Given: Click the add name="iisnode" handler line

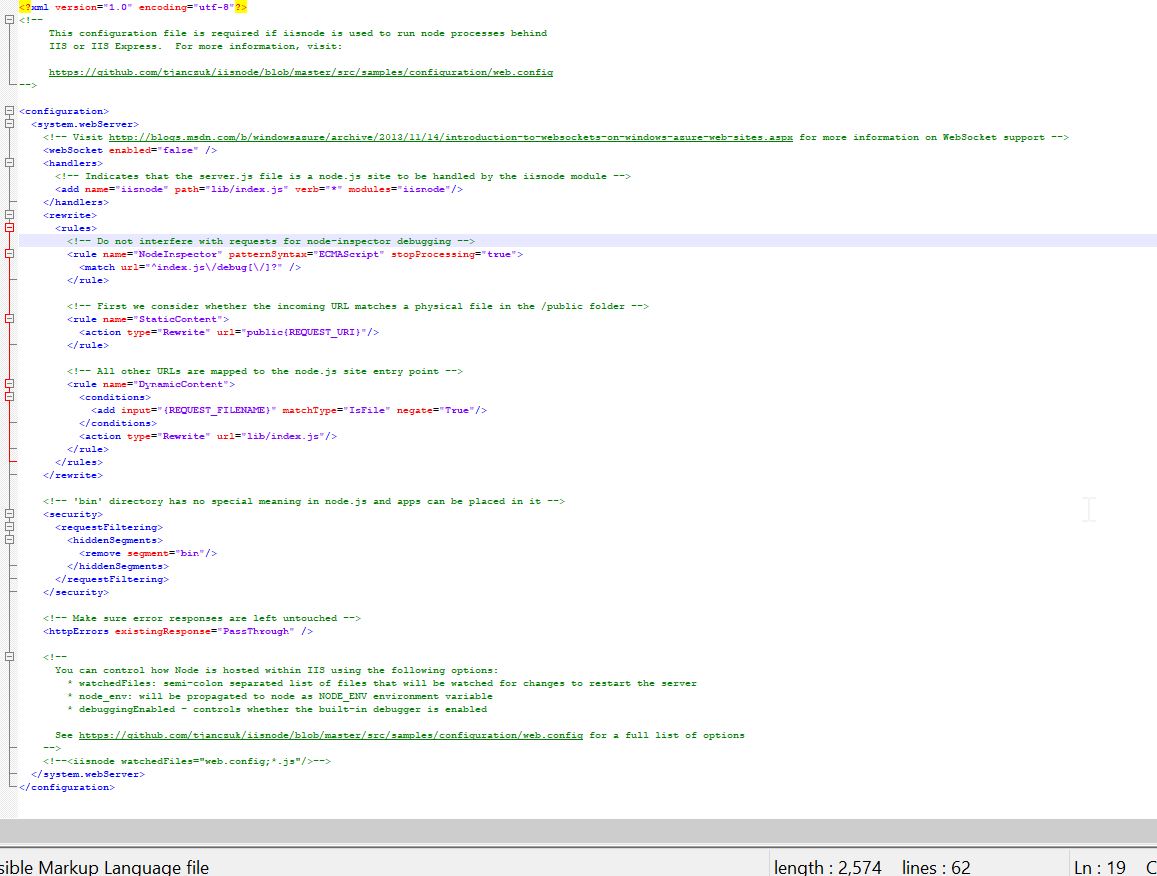Looking at the screenshot, I should 259,189.
